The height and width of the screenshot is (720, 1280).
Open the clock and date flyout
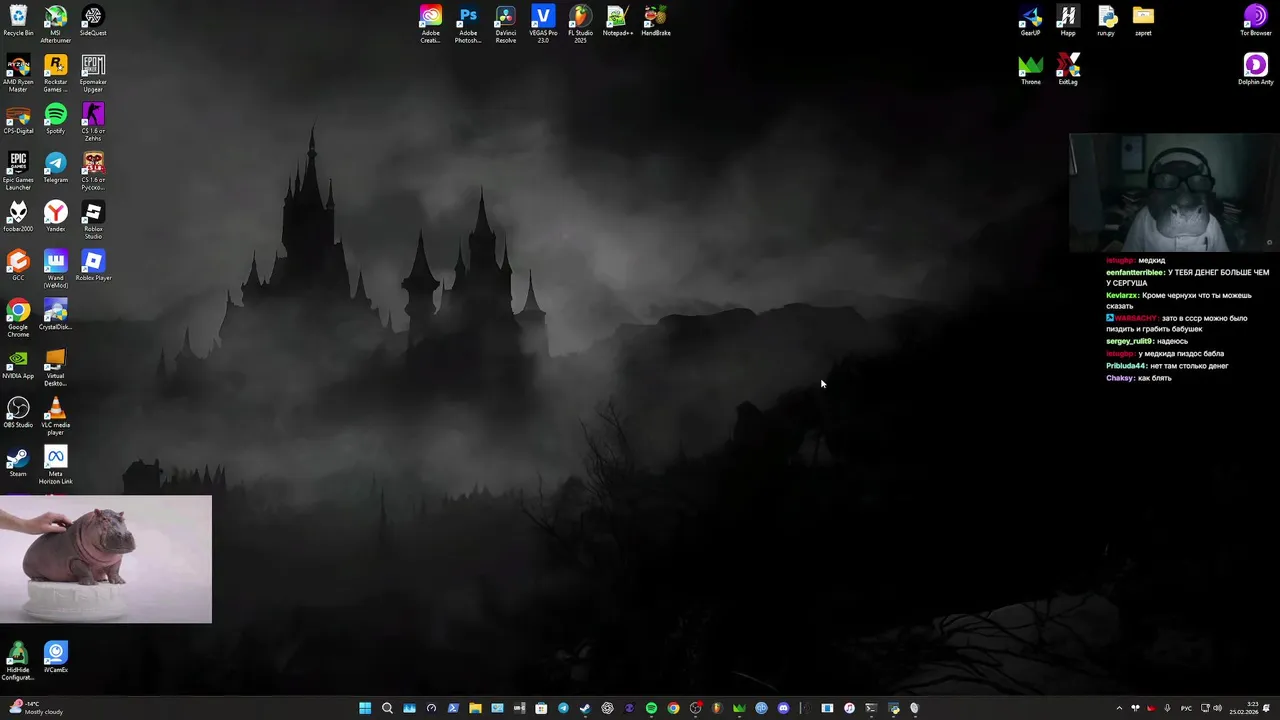point(1244,708)
